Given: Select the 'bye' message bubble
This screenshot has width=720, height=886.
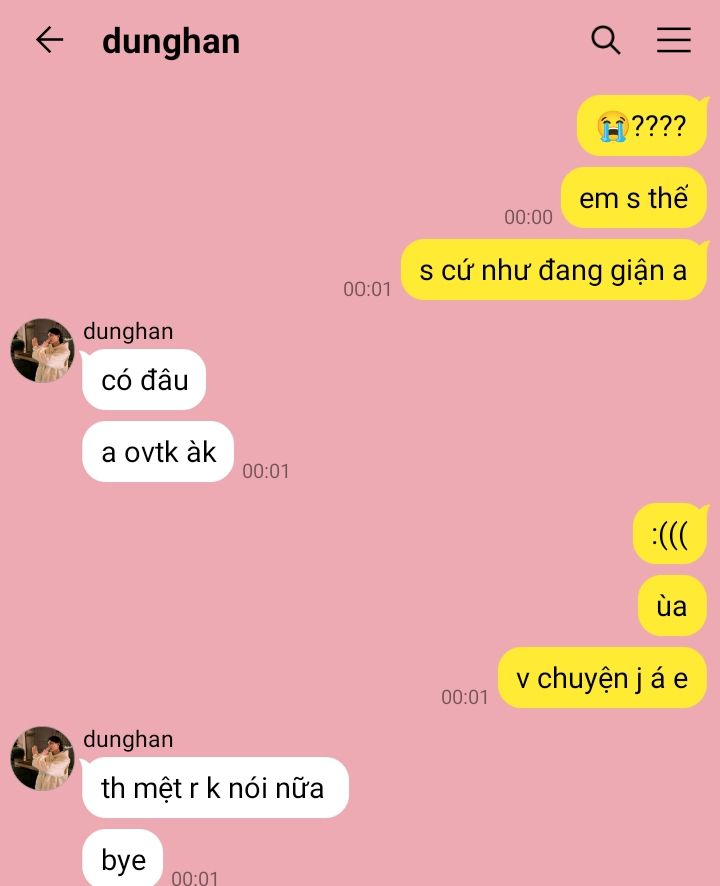Looking at the screenshot, I should 123,858.
